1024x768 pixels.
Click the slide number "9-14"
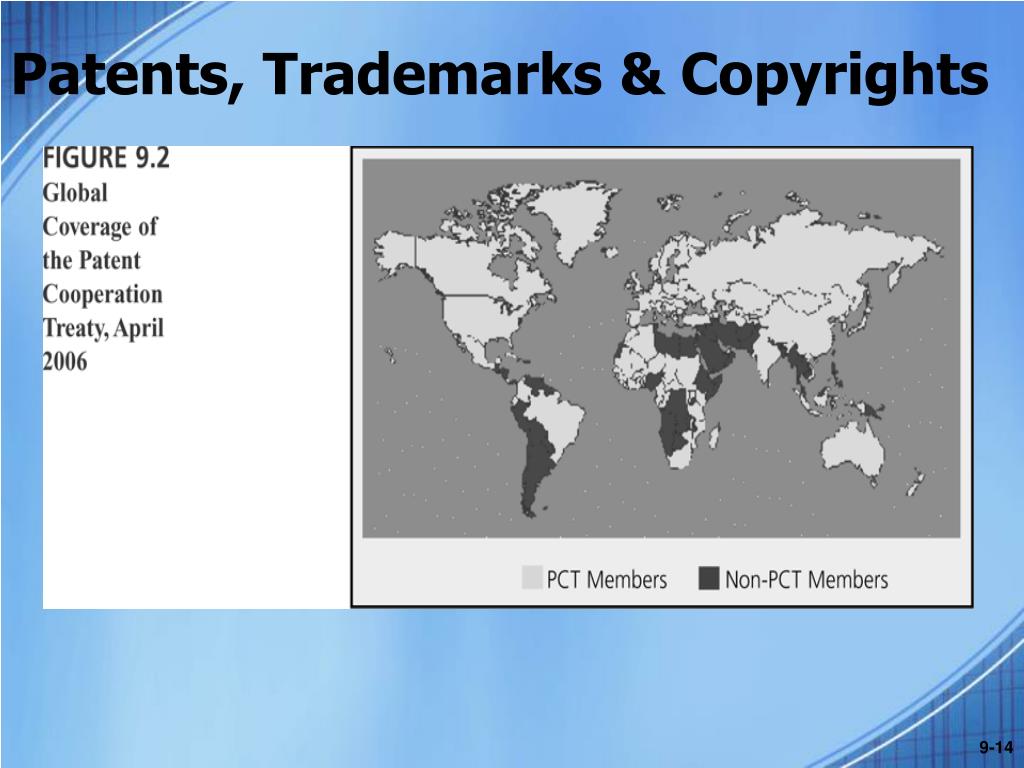point(995,747)
